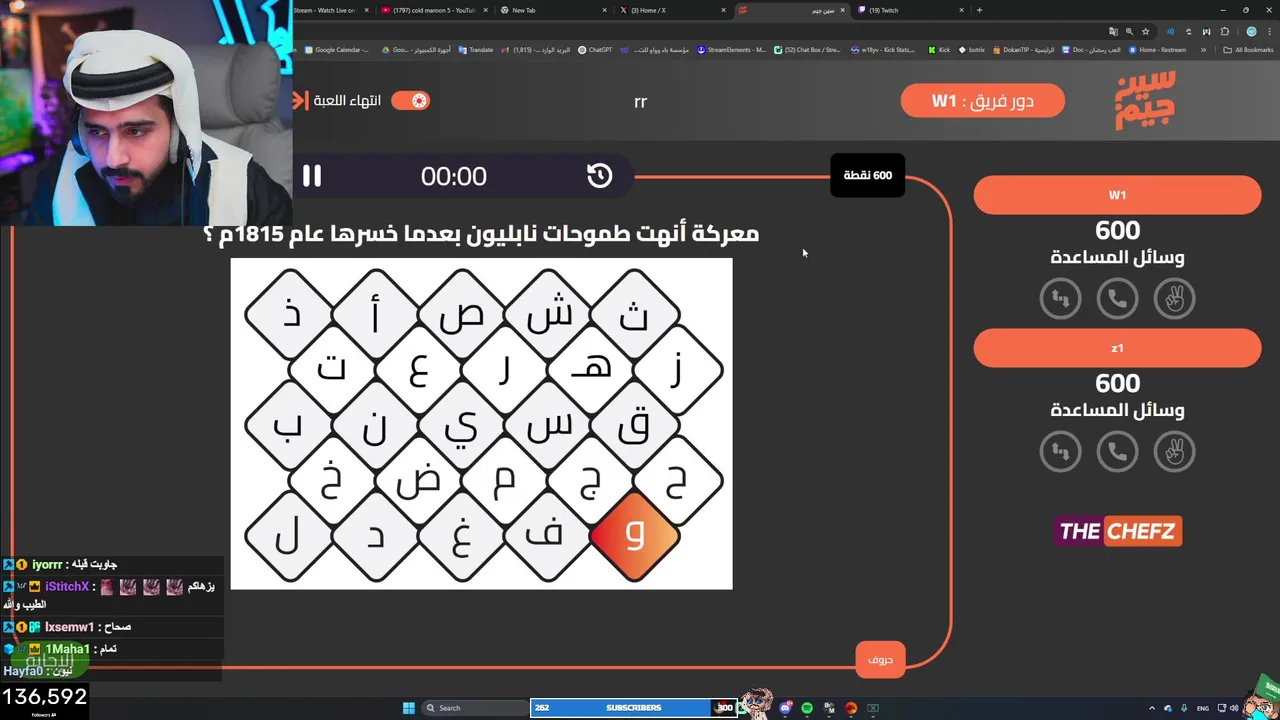The image size is (1280, 720).
Task: Select the ص letter tile
Action: [462, 315]
